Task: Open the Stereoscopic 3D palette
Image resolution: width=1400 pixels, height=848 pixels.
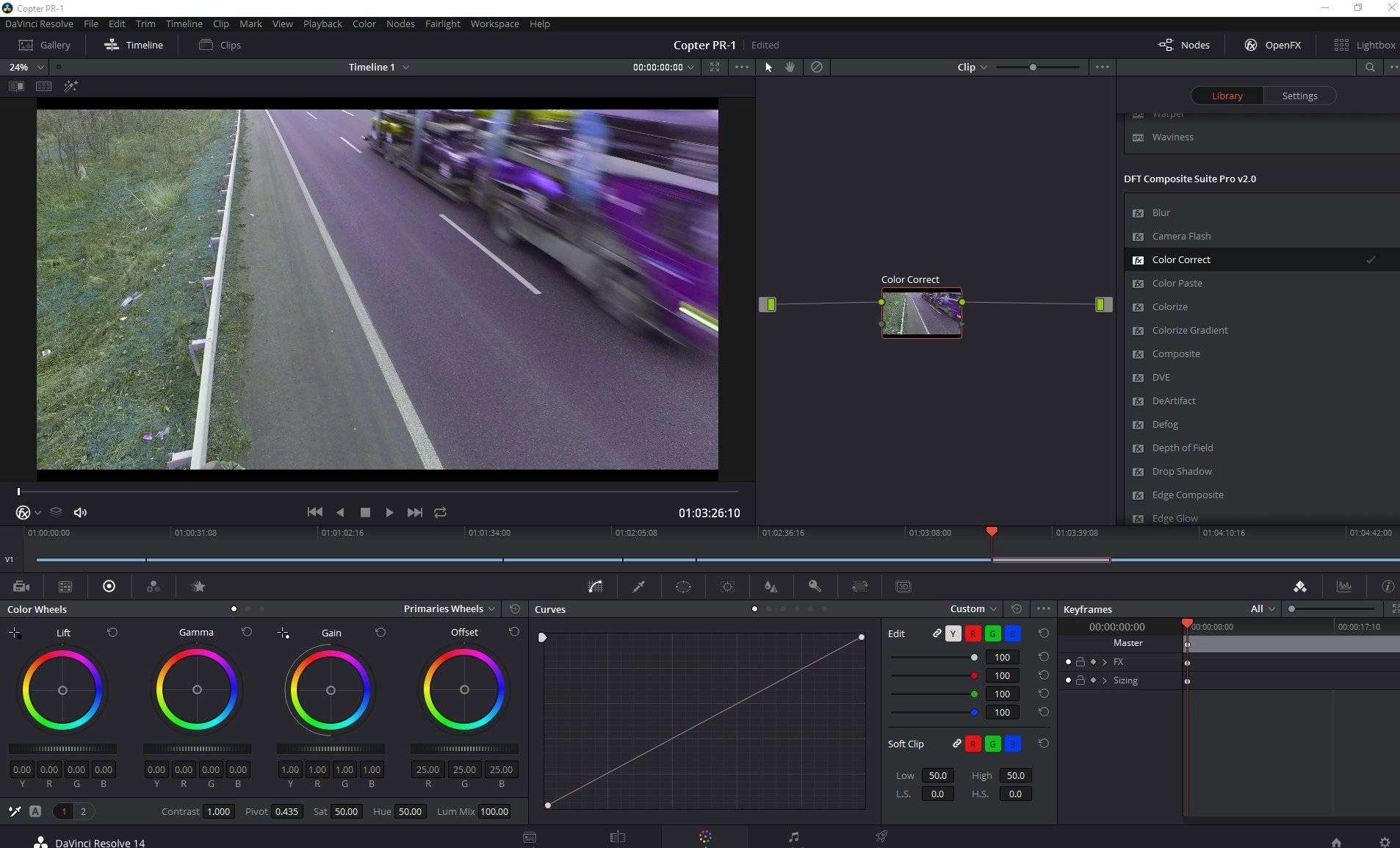Action: (x=903, y=586)
